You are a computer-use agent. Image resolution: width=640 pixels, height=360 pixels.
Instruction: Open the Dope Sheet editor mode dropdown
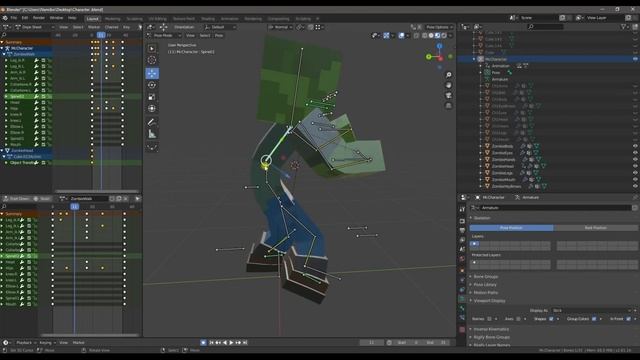(x=35, y=27)
